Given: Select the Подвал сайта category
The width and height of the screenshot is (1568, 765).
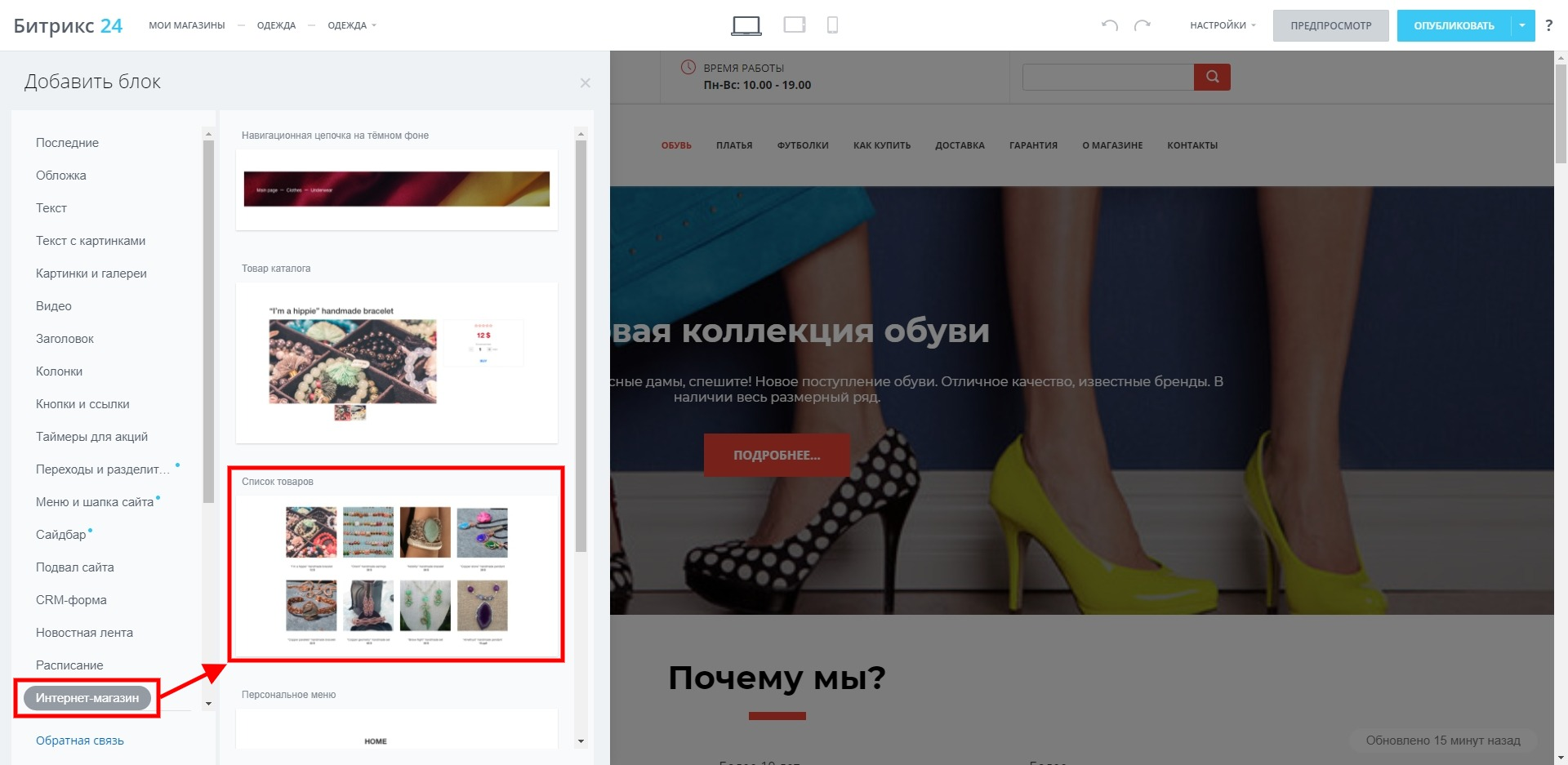Looking at the screenshot, I should click(75, 567).
